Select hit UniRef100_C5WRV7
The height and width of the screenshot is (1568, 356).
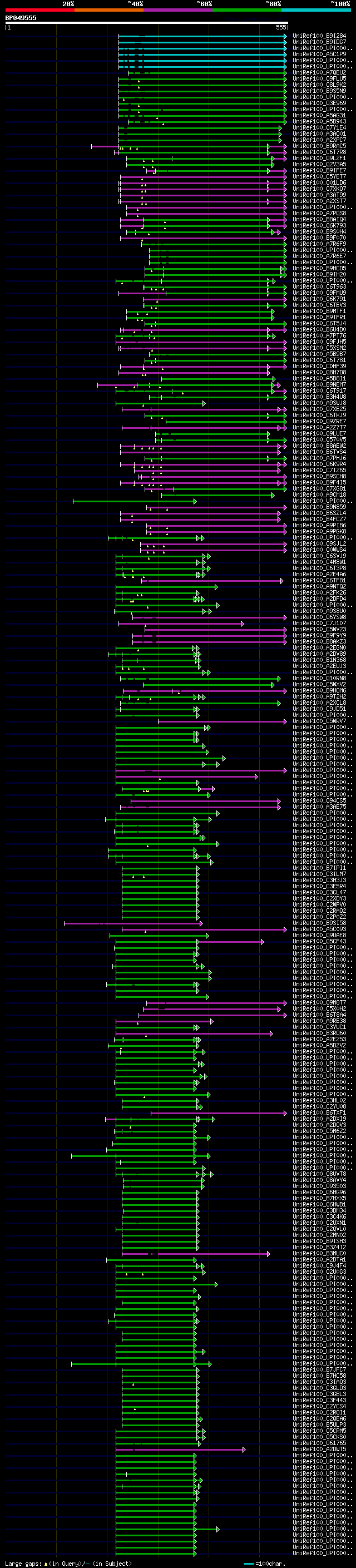(319, 721)
